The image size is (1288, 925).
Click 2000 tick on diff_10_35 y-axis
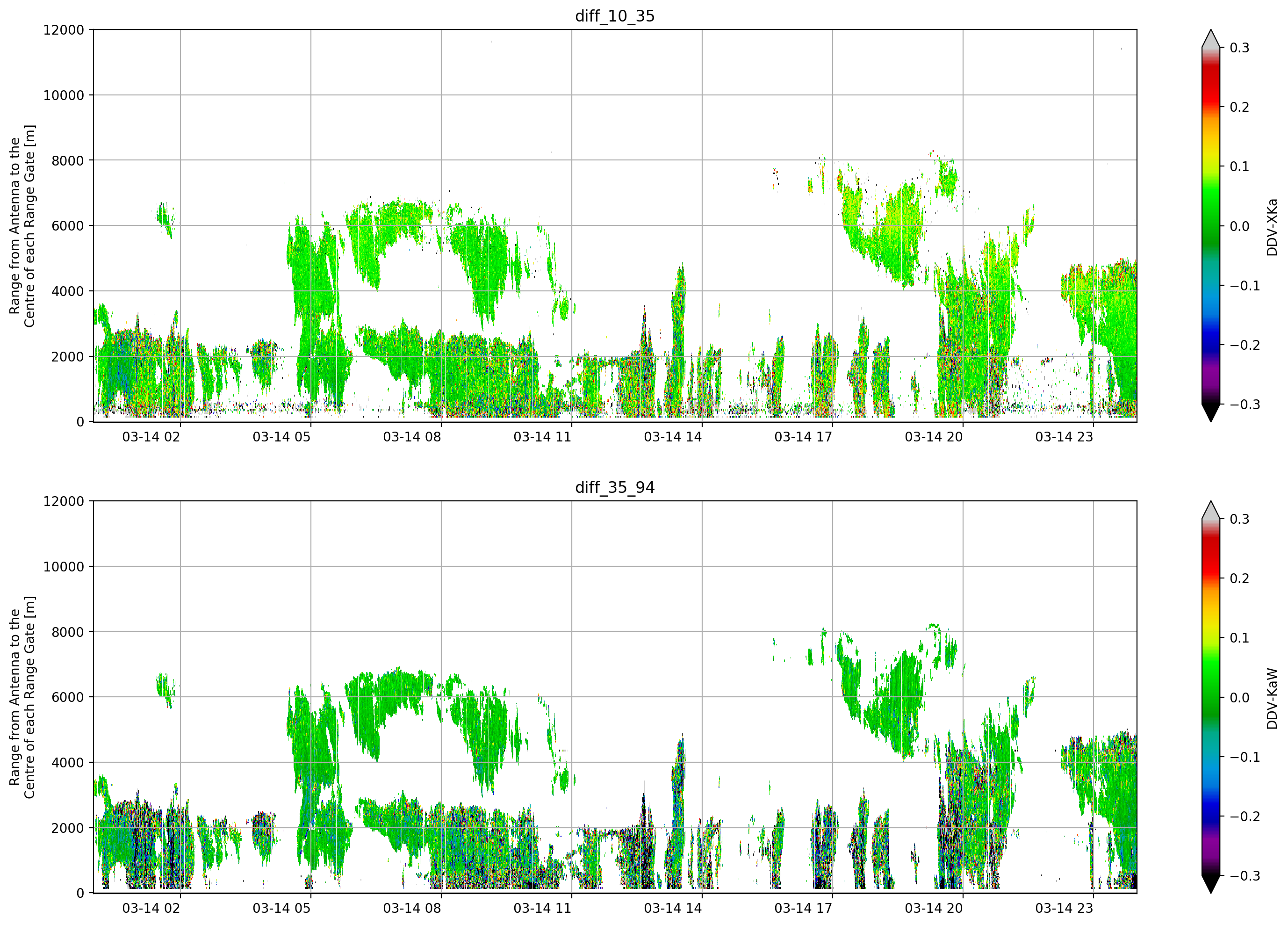tap(68, 357)
